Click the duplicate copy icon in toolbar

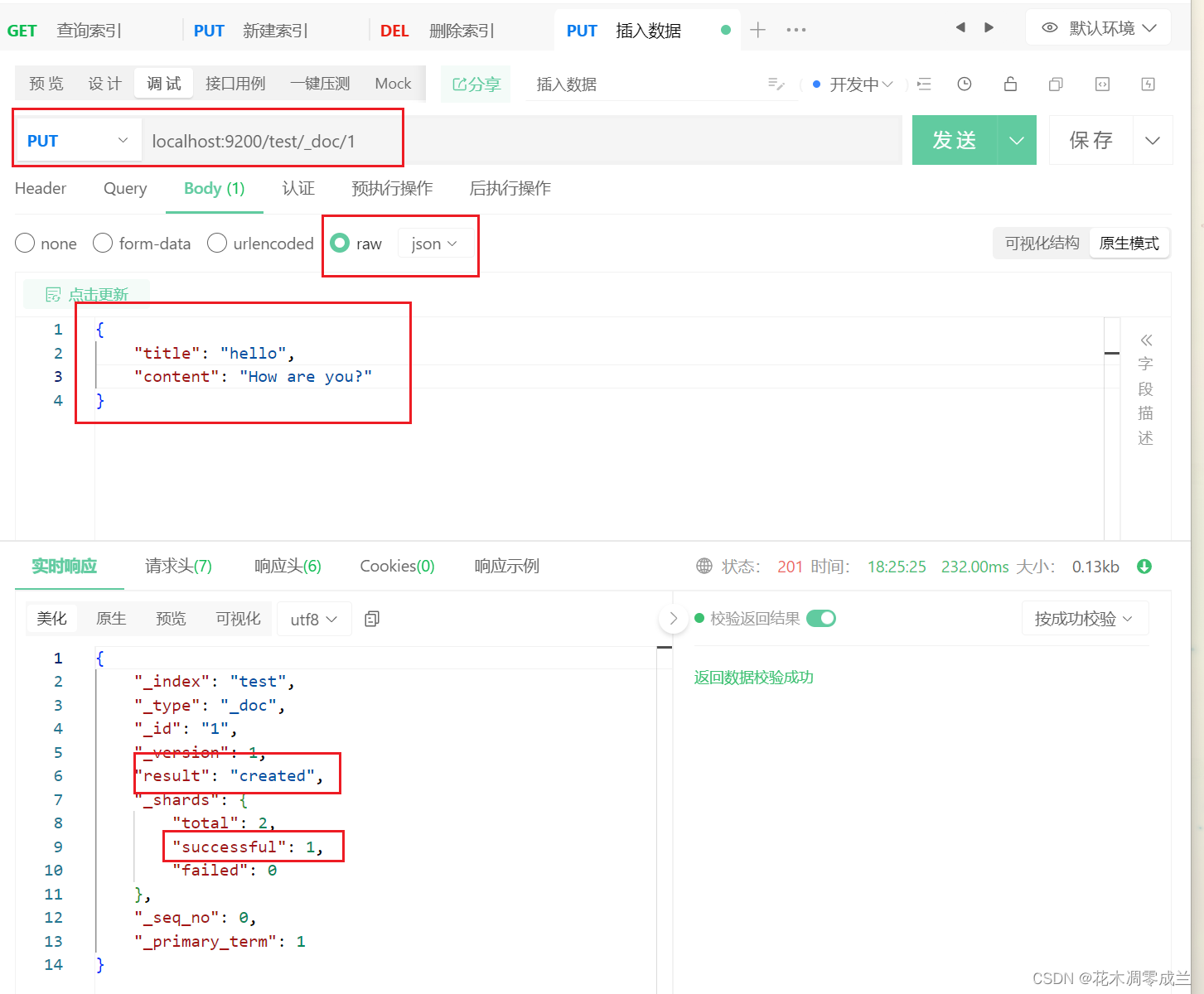point(1056,84)
